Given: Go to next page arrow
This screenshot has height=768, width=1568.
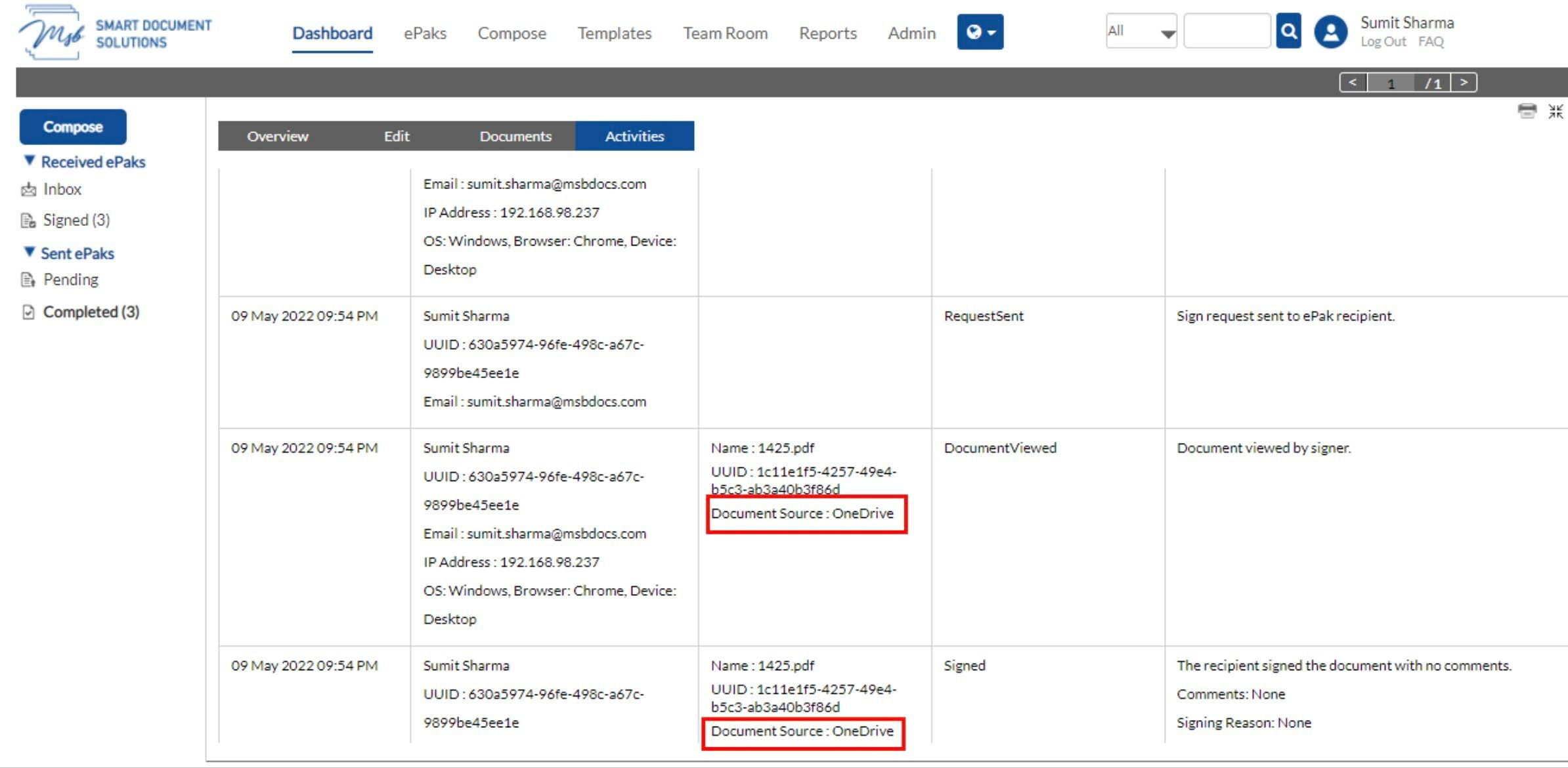Looking at the screenshot, I should [x=1464, y=83].
